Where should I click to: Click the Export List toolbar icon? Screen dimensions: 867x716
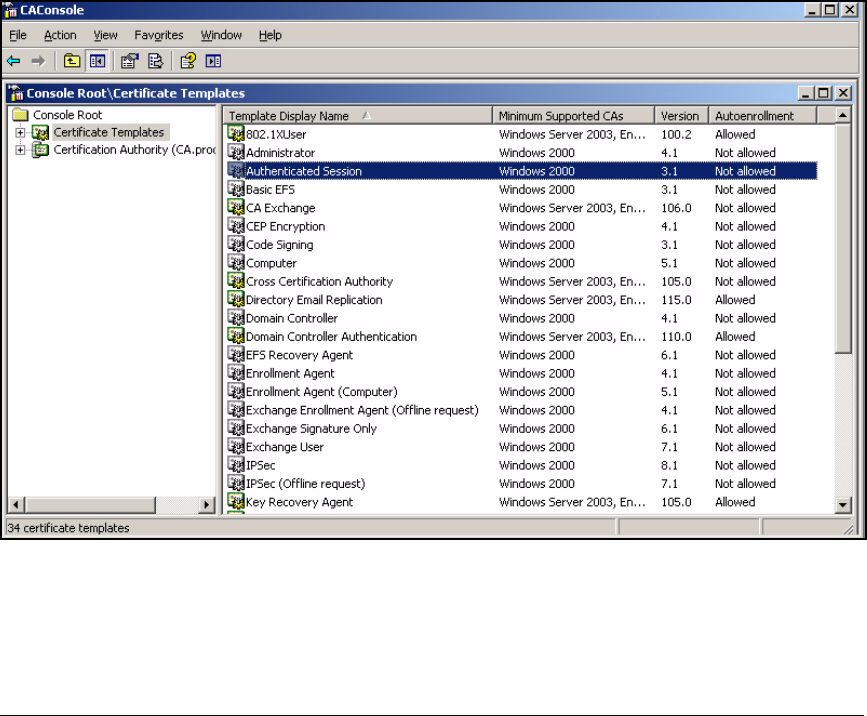(156, 61)
